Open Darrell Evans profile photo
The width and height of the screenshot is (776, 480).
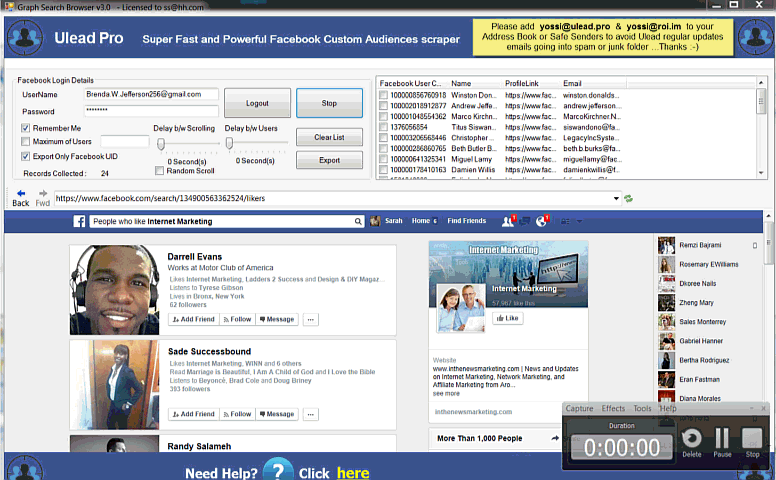[115, 290]
